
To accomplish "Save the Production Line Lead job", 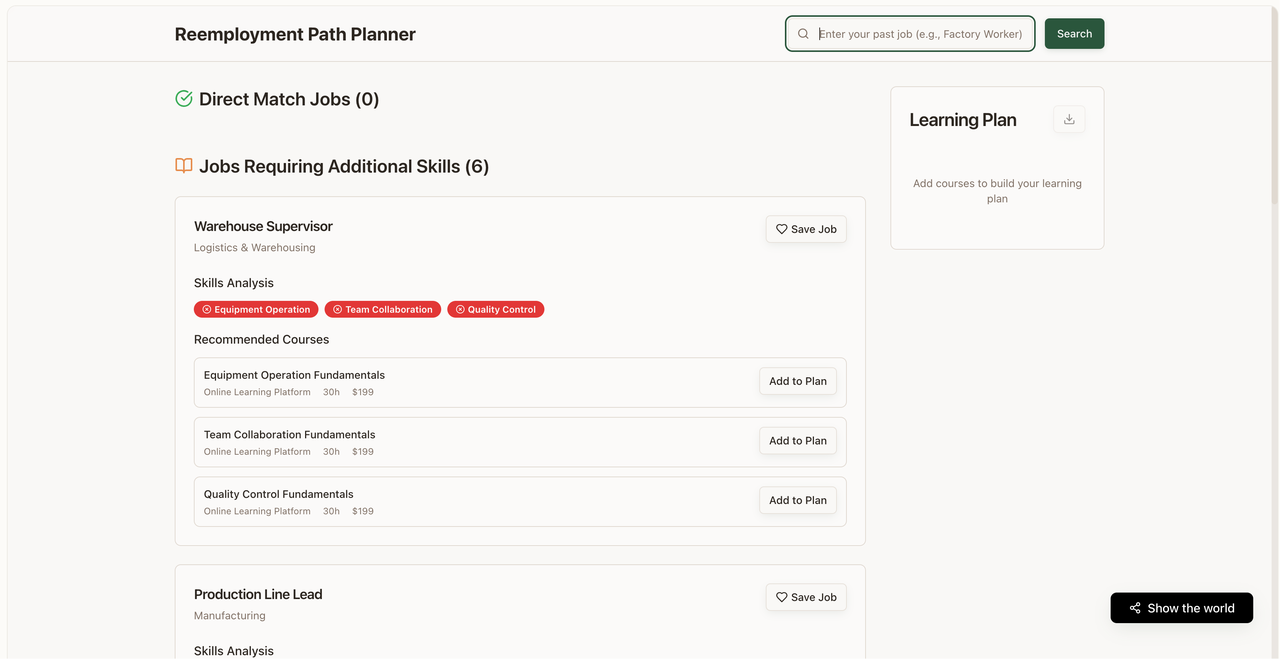I will click(x=806, y=597).
